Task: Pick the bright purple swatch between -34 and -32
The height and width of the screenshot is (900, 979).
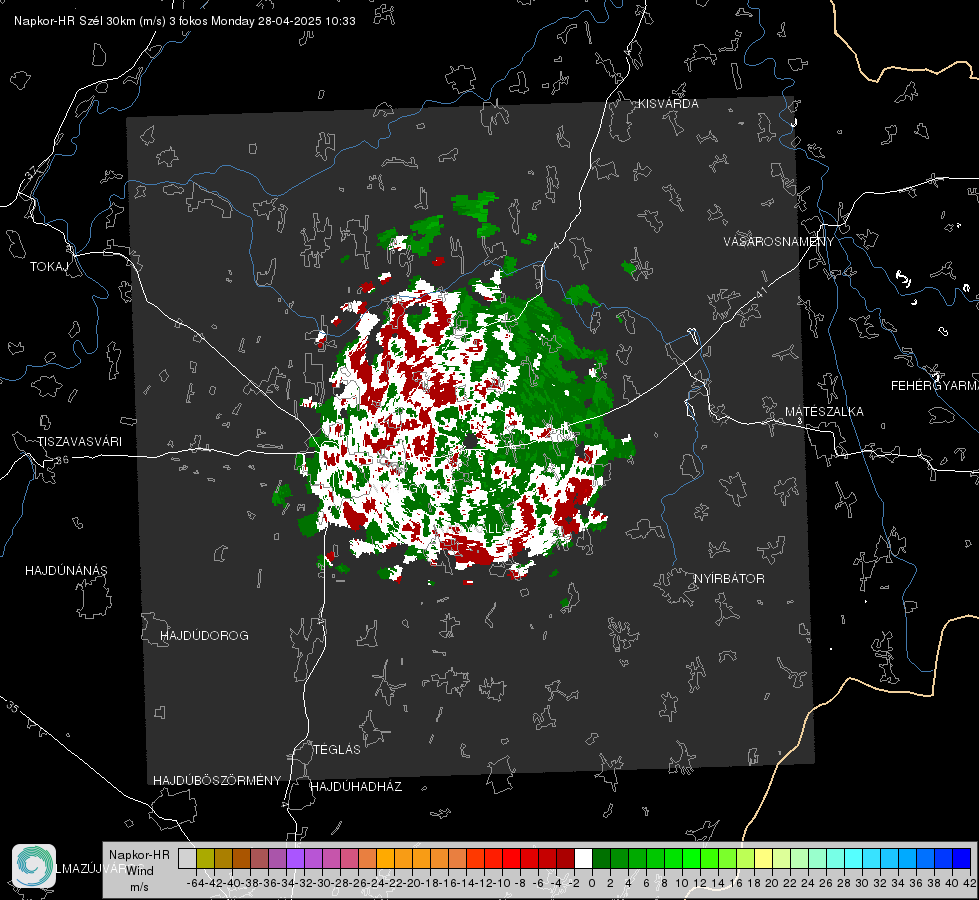Action: 295,858
